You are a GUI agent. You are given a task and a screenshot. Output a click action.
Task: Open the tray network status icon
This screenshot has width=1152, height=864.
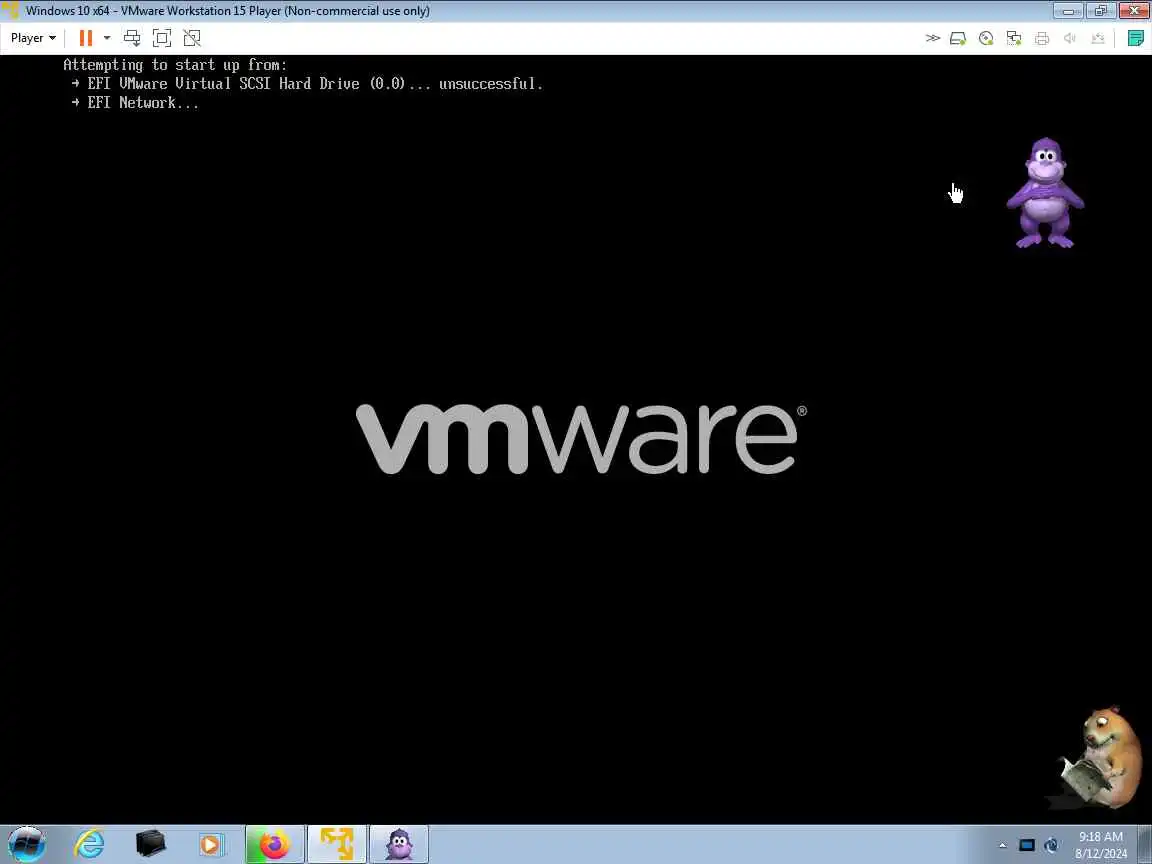(1051, 846)
